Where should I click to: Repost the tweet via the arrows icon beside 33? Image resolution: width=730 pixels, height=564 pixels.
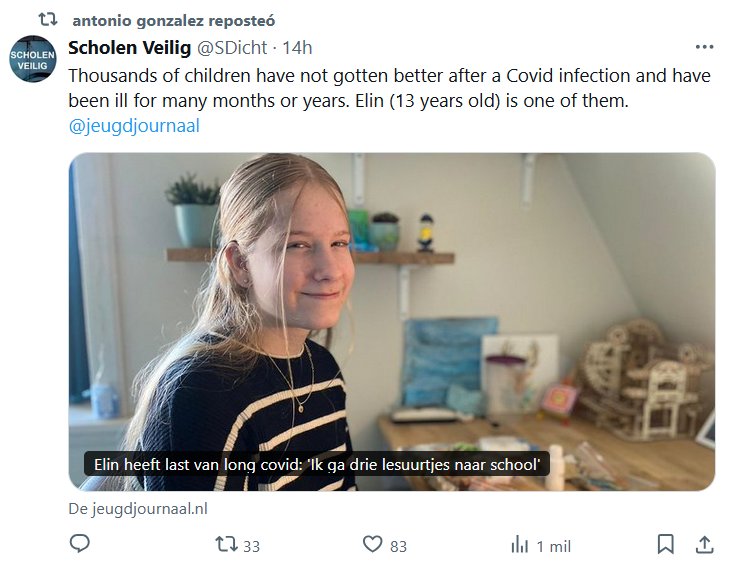point(227,544)
